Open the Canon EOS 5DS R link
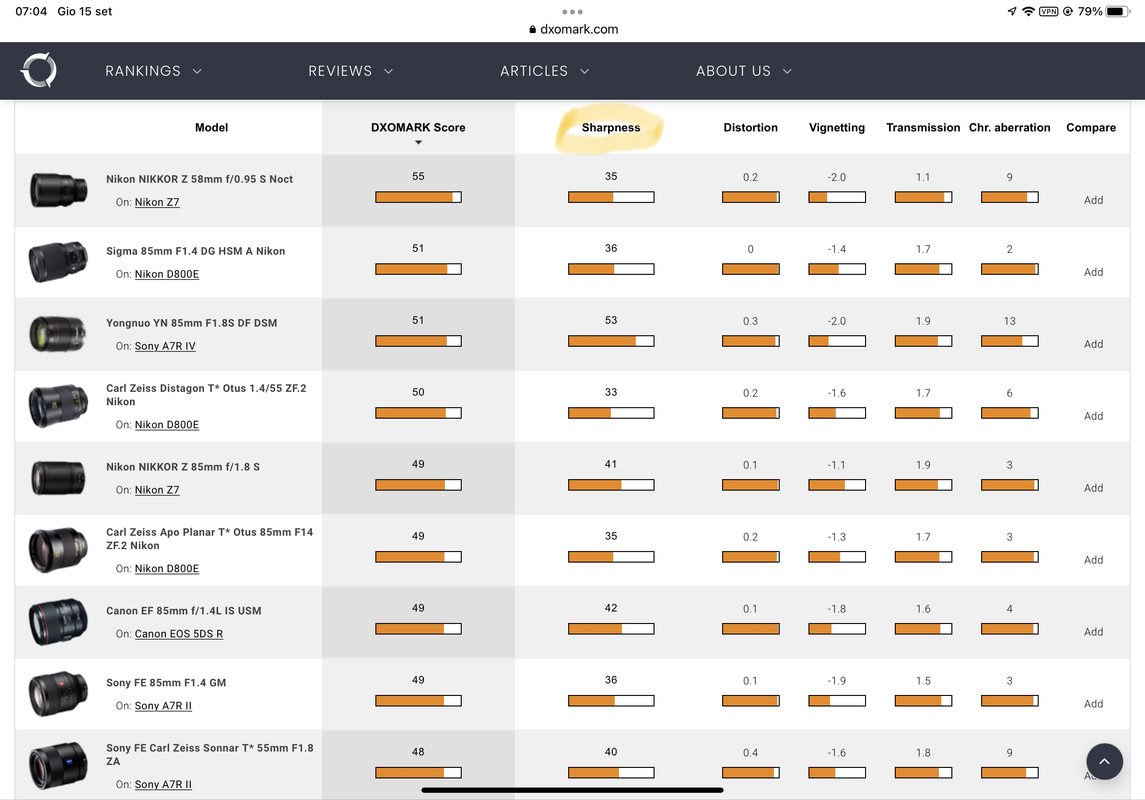The height and width of the screenshot is (800, 1145). [x=179, y=634]
